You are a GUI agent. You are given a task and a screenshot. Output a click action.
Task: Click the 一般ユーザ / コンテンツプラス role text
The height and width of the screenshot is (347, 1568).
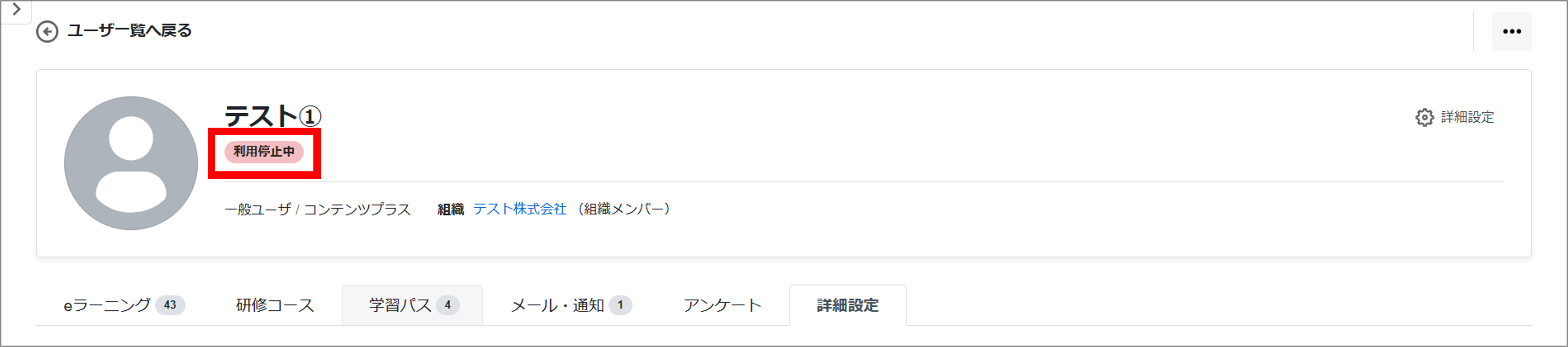(x=317, y=209)
